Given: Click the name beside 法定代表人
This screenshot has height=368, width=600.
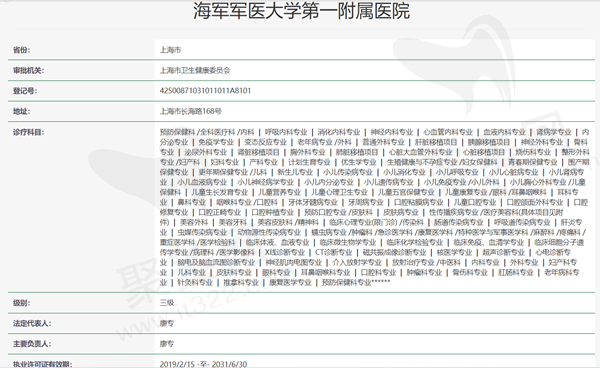Looking at the screenshot, I should coord(167,324).
